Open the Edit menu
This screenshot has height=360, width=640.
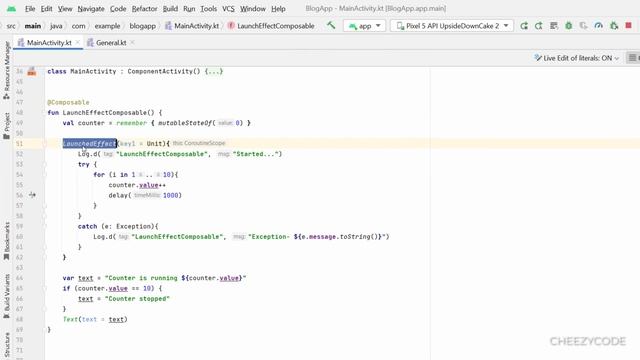tap(47, 9)
